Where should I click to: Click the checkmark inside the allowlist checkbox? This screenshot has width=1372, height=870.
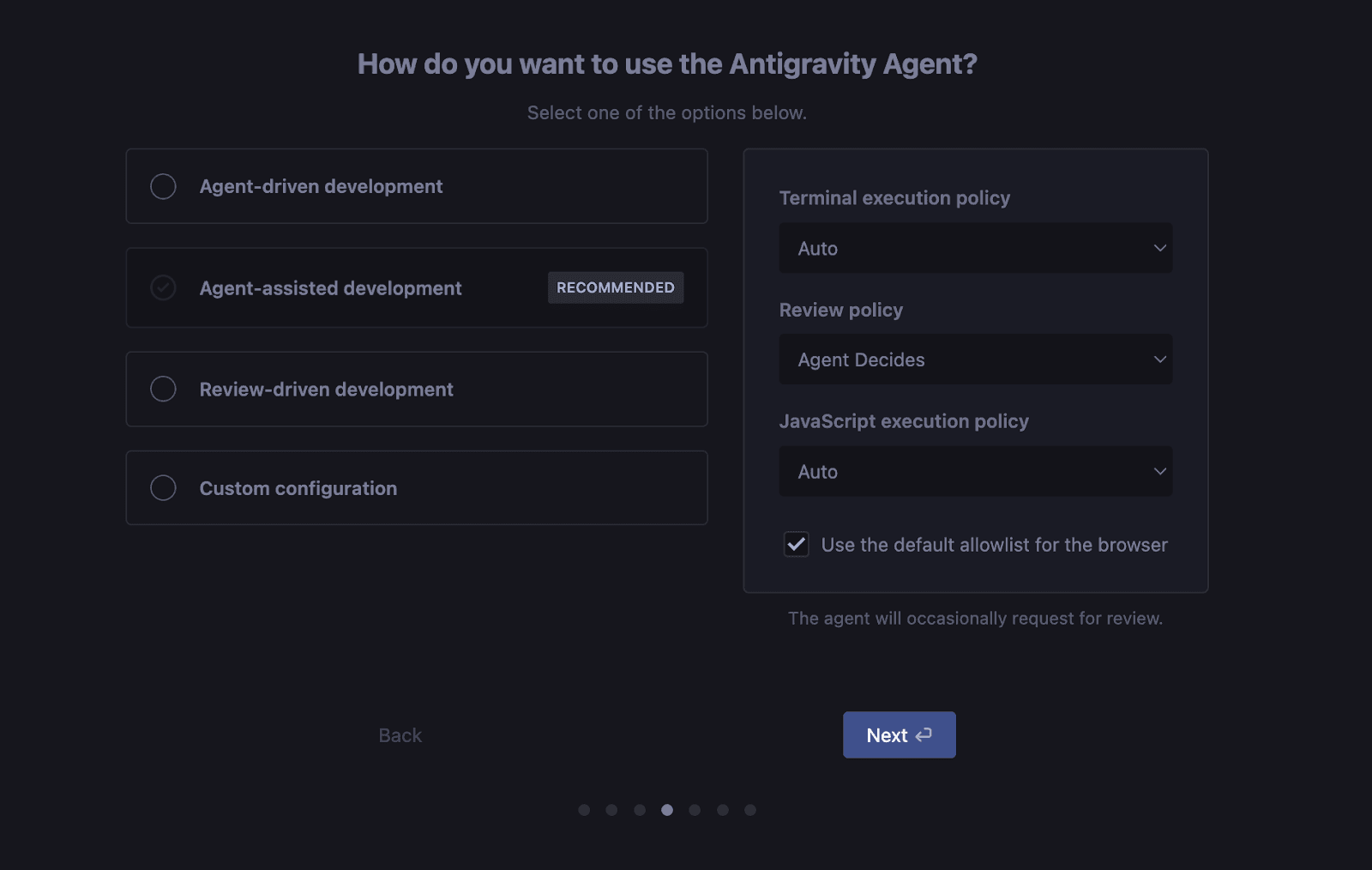(796, 544)
